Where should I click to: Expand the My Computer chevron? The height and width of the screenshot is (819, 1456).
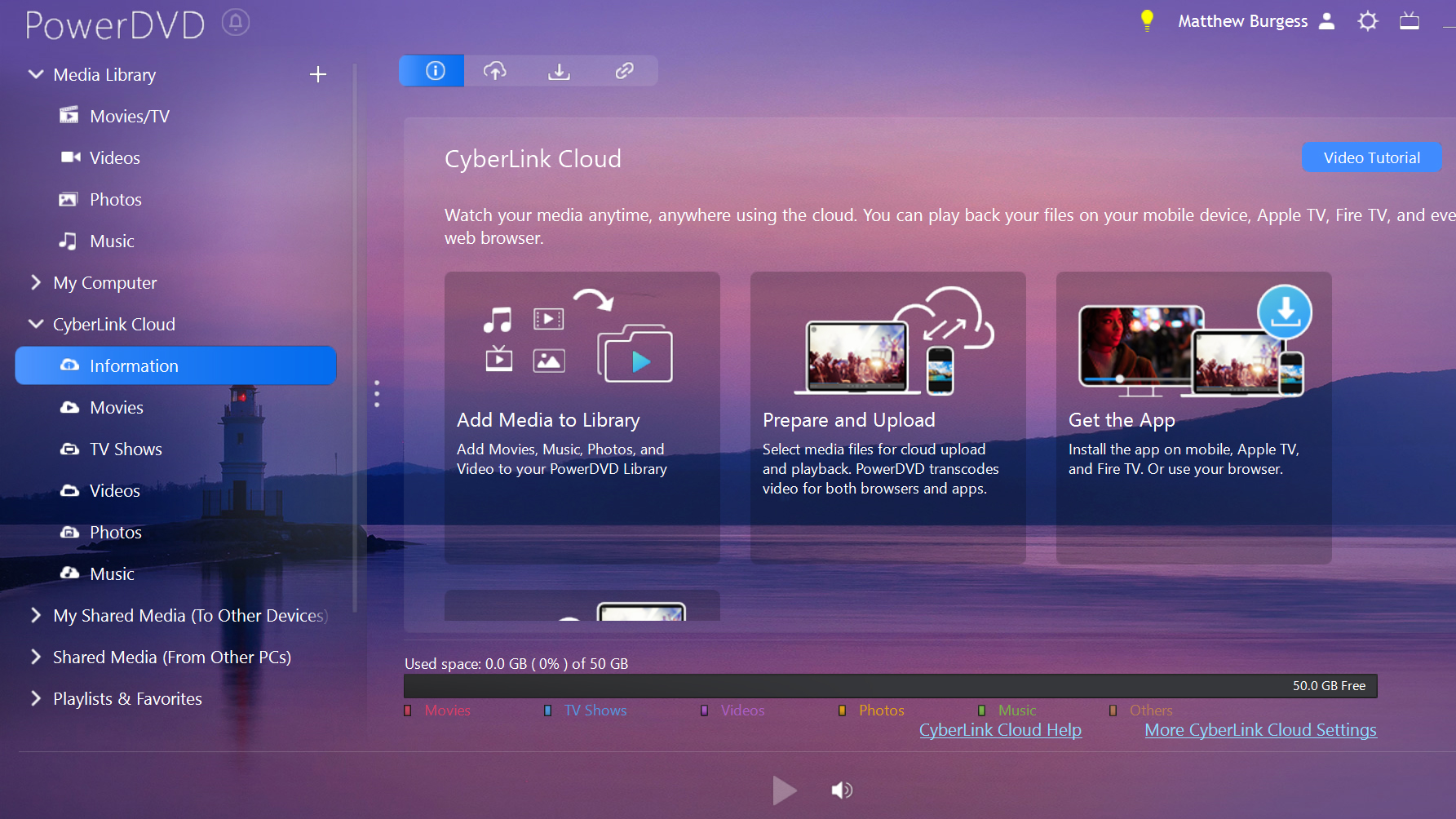[35, 282]
